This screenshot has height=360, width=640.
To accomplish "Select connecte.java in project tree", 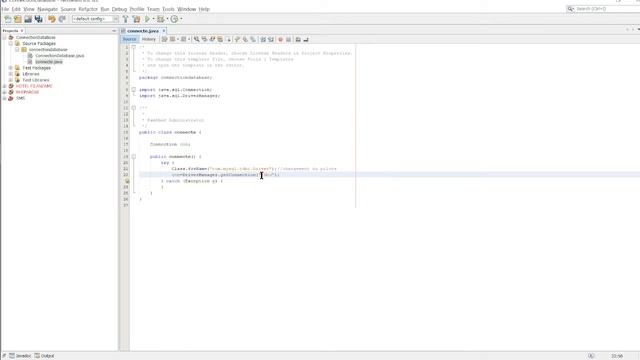I will tap(49, 62).
